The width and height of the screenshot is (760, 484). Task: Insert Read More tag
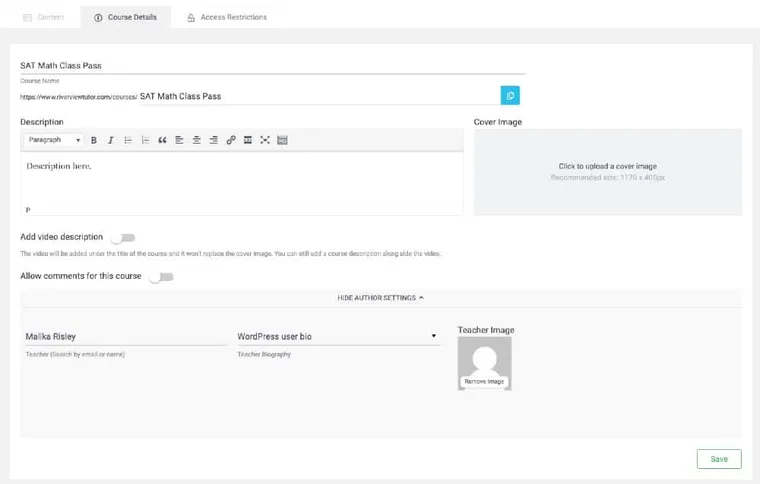click(x=248, y=140)
